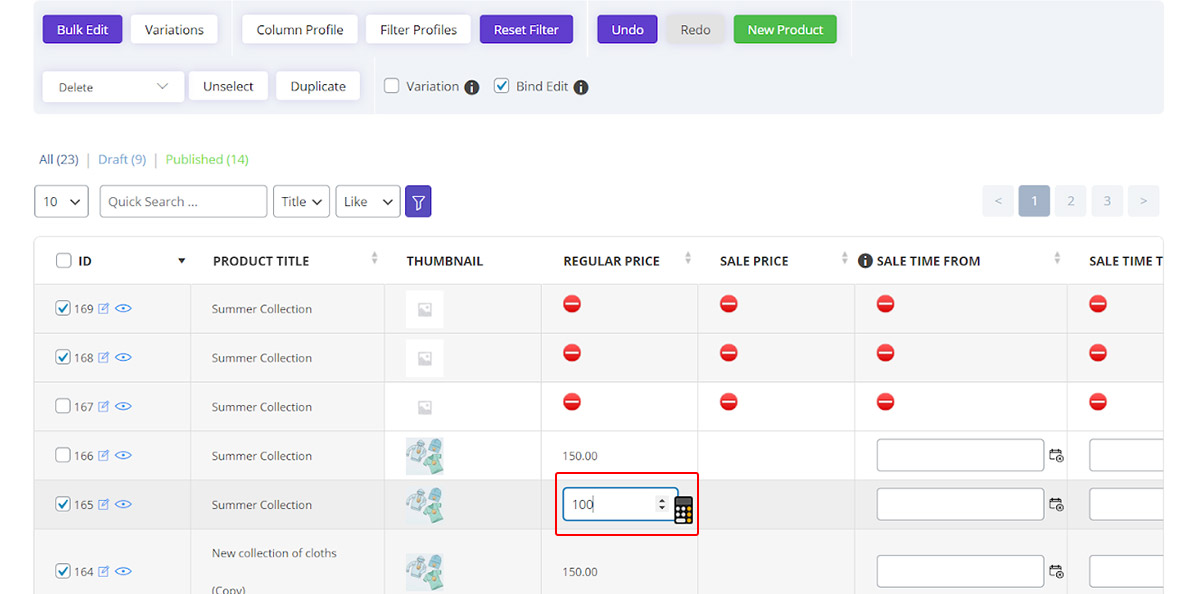This screenshot has width=1200, height=594.
Task: Go to page 3
Action: (1107, 201)
